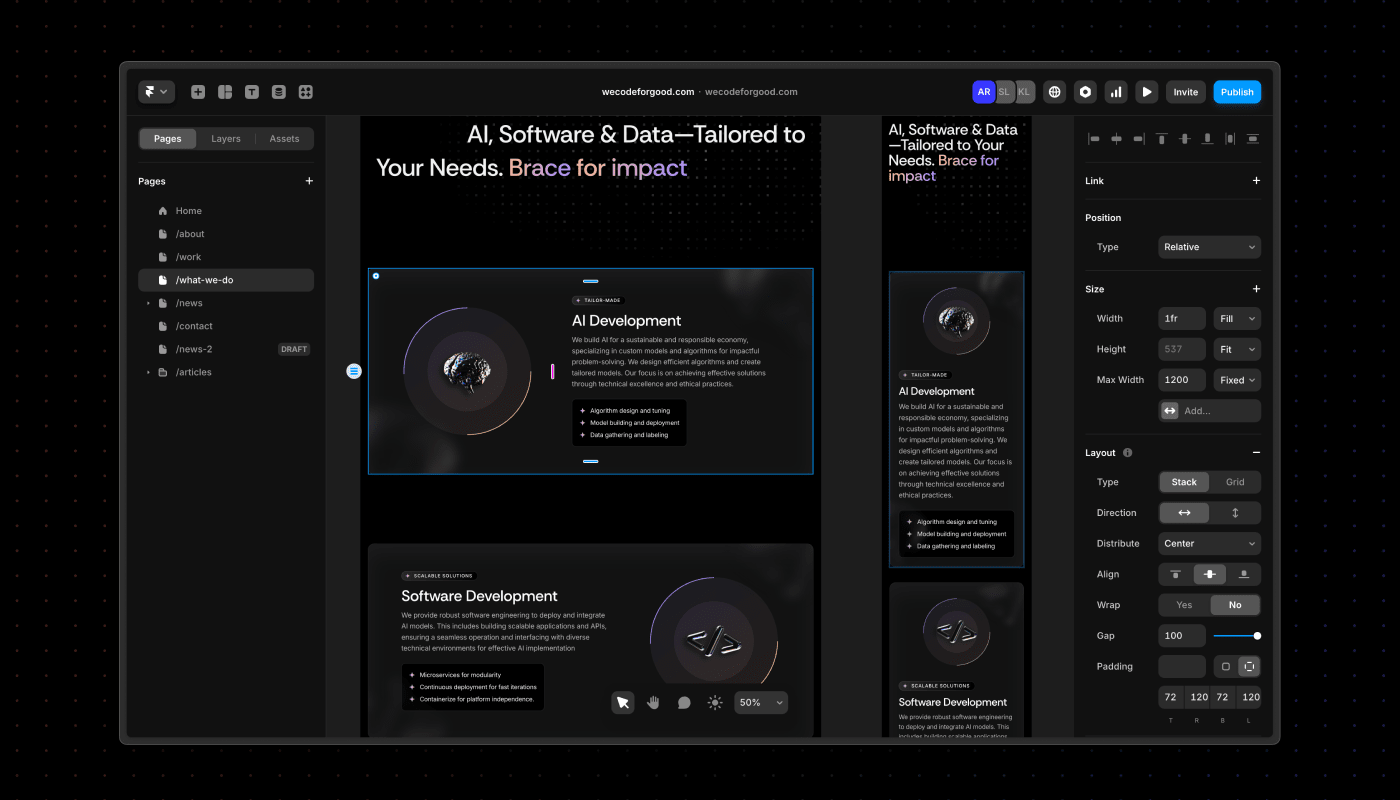Click the Add... size constraint field
Viewport: 1400px width, 800px height.
pyautogui.click(x=1209, y=411)
